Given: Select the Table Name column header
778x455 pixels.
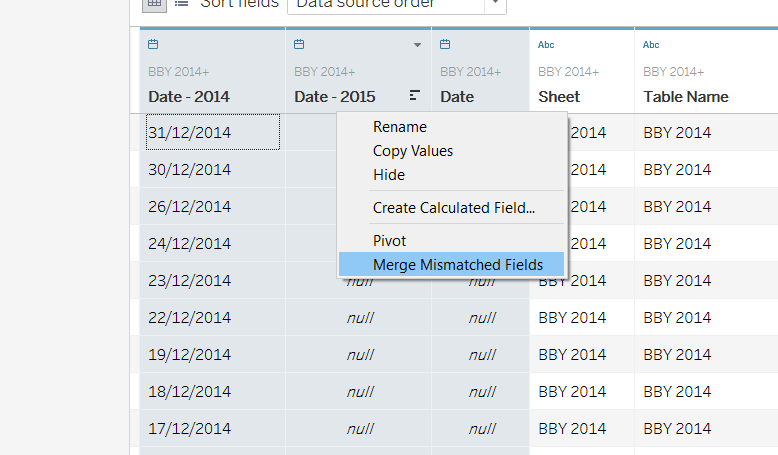Looking at the screenshot, I should pyautogui.click(x=686, y=97).
